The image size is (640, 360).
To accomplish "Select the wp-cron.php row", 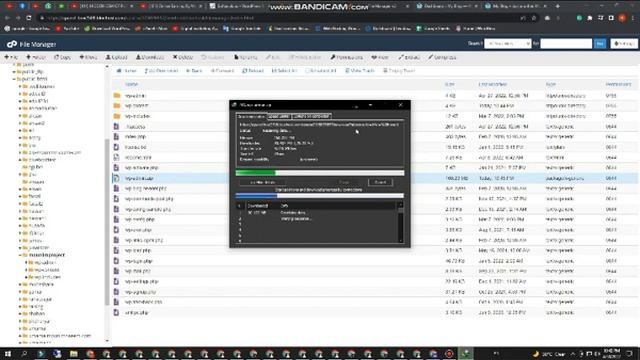I will [375, 230].
